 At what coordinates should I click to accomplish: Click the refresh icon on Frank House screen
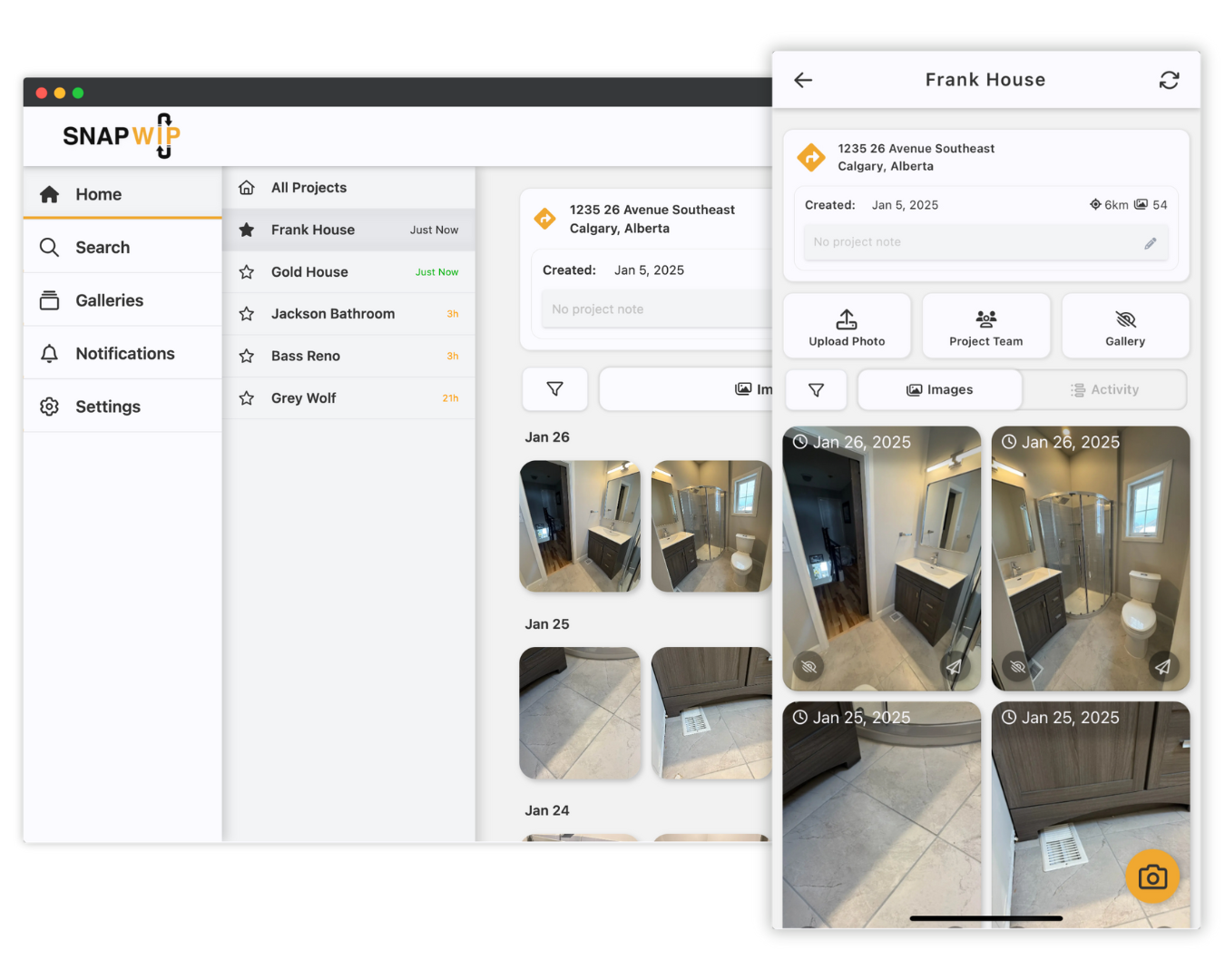1170,80
